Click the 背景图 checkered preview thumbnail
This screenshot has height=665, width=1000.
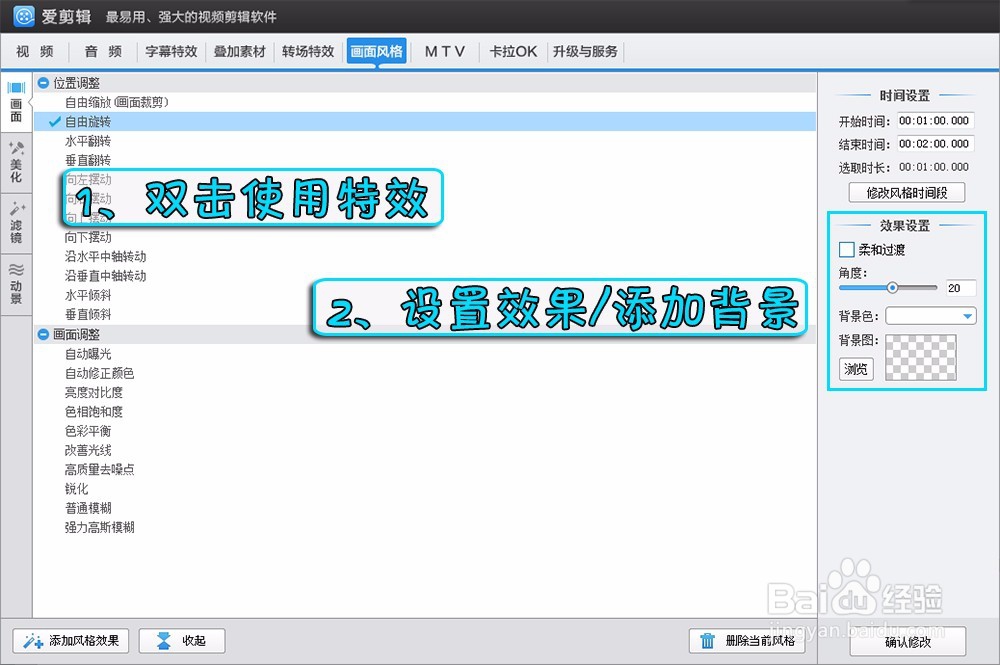[x=920, y=358]
